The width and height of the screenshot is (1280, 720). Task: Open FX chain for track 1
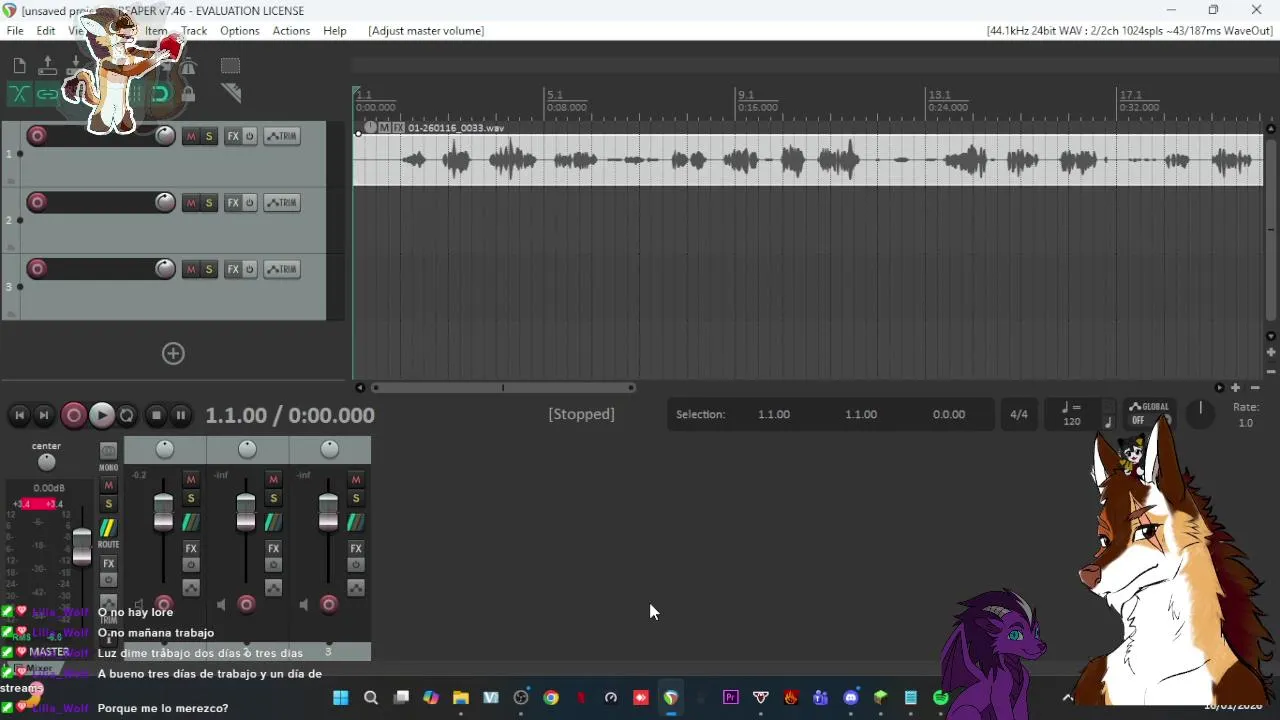[233, 136]
